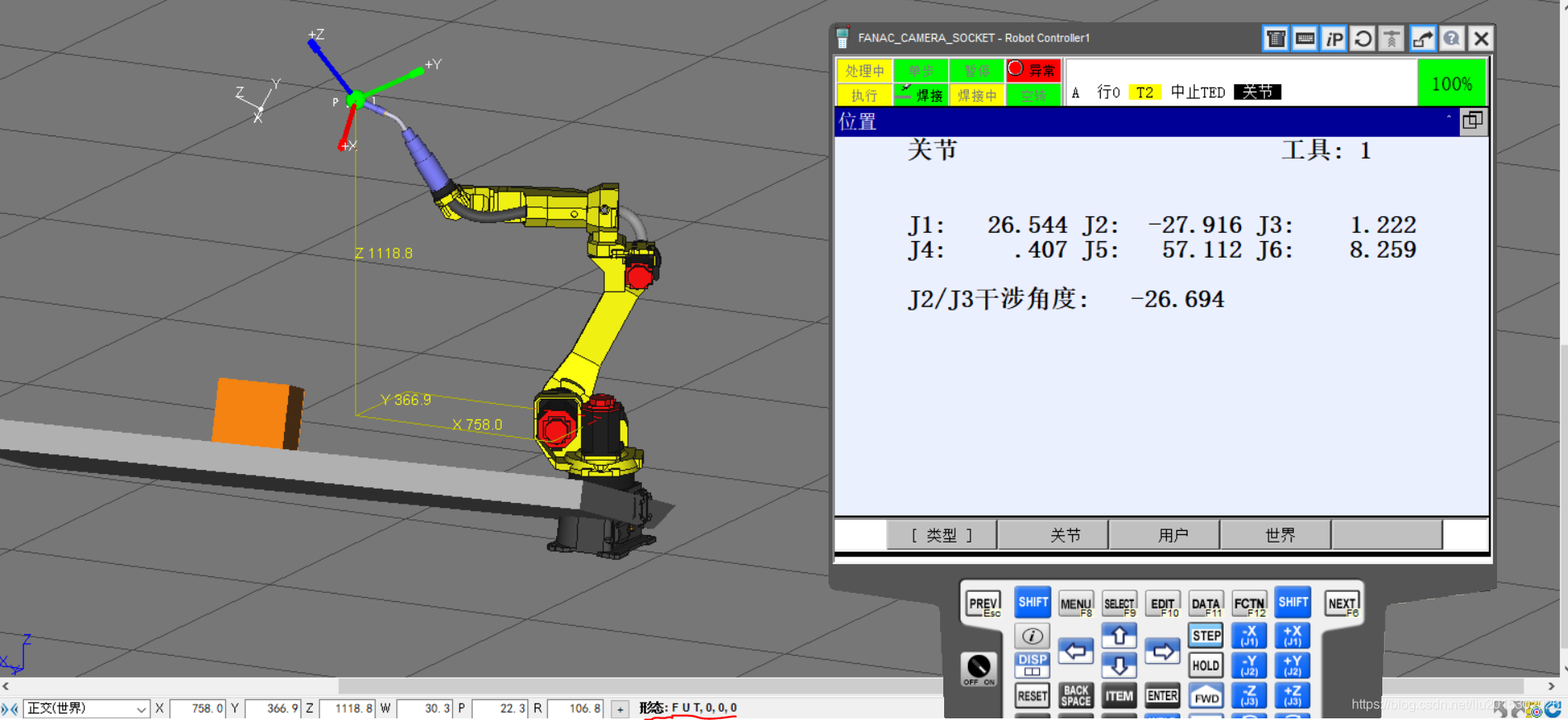Open the 正交(世界) coordinate dropdown
This screenshot has height=720, width=1568.
click(87, 708)
